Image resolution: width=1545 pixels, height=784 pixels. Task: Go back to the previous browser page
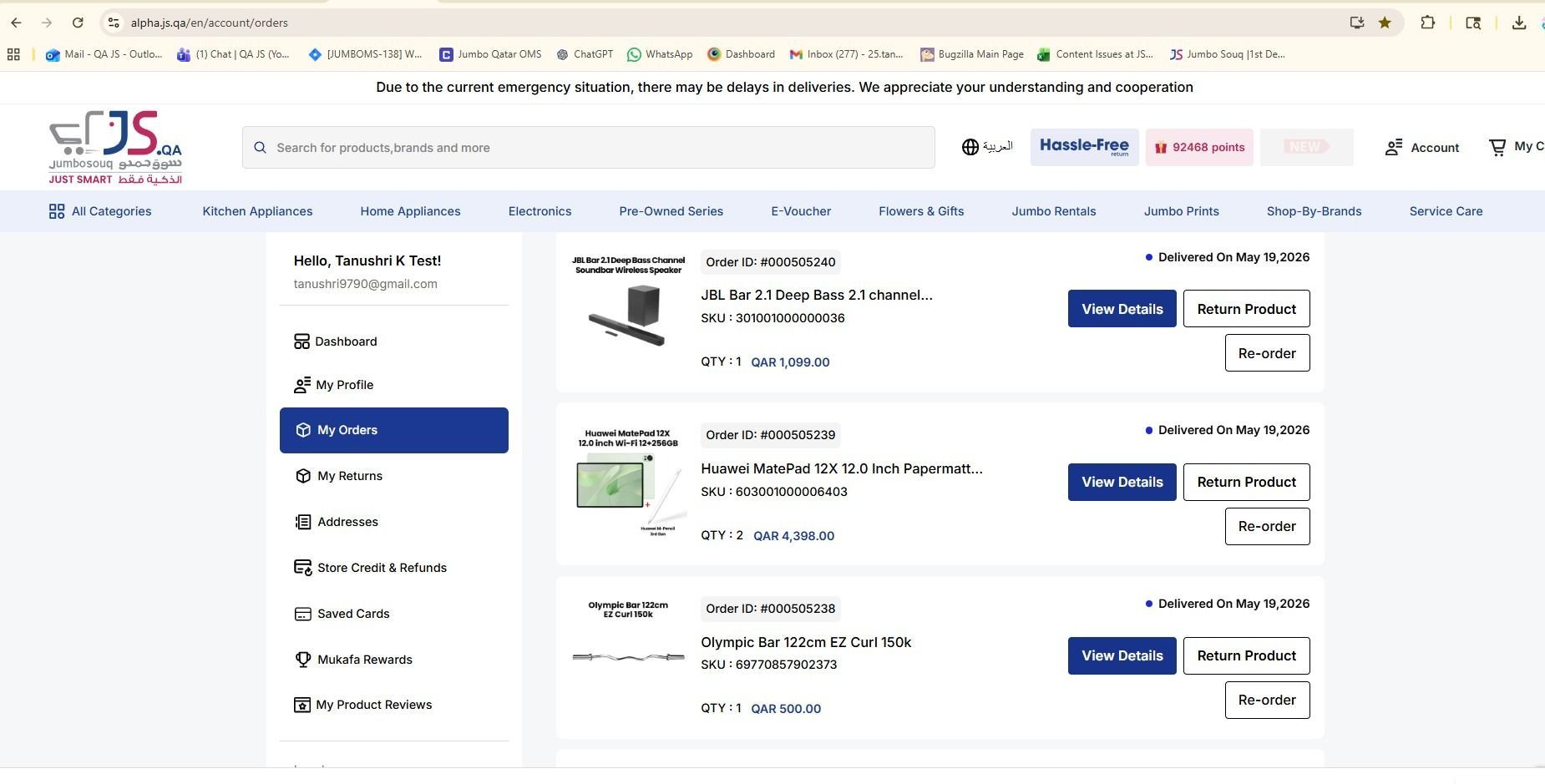[x=17, y=23]
